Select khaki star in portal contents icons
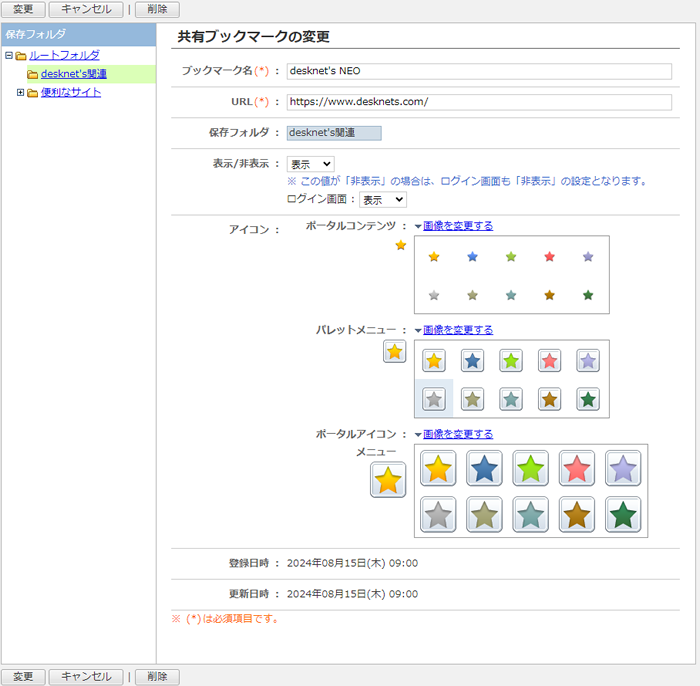The width and height of the screenshot is (700, 686). point(472,295)
